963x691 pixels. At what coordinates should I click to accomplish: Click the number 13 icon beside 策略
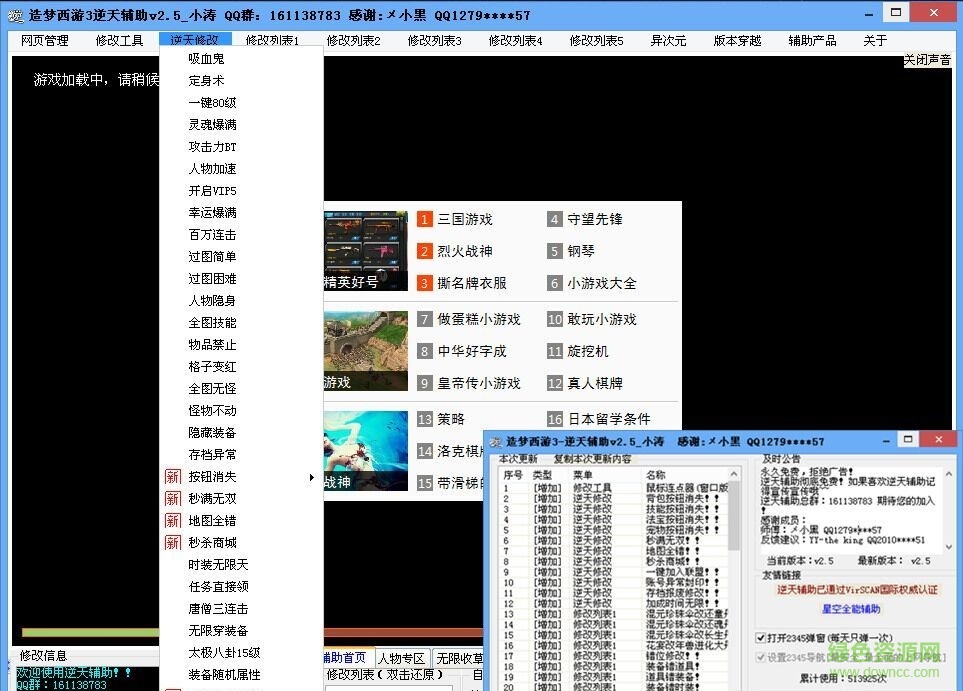coord(424,418)
